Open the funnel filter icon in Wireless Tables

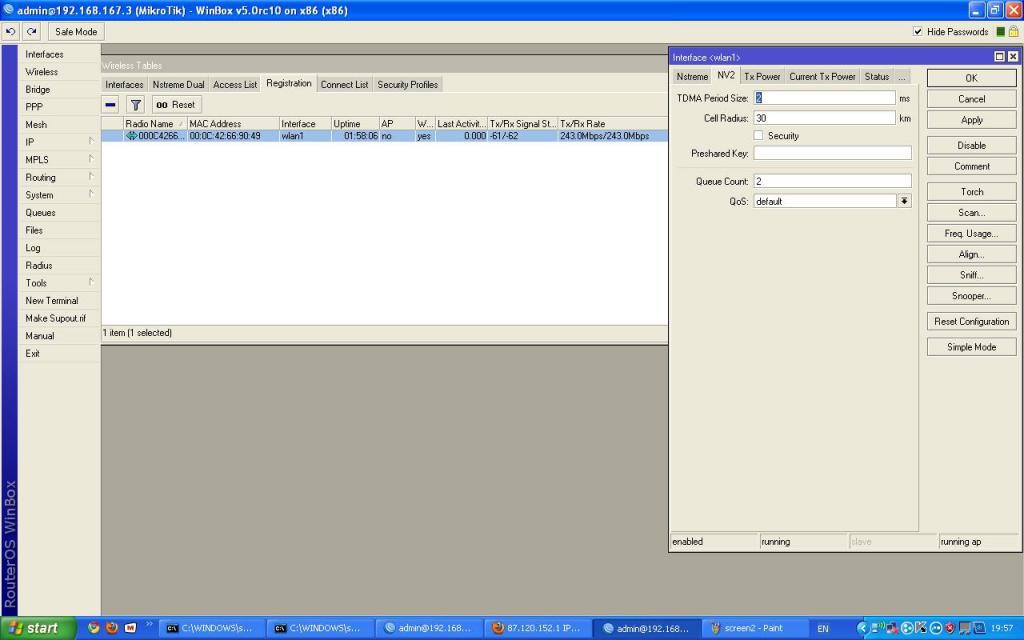(136, 105)
